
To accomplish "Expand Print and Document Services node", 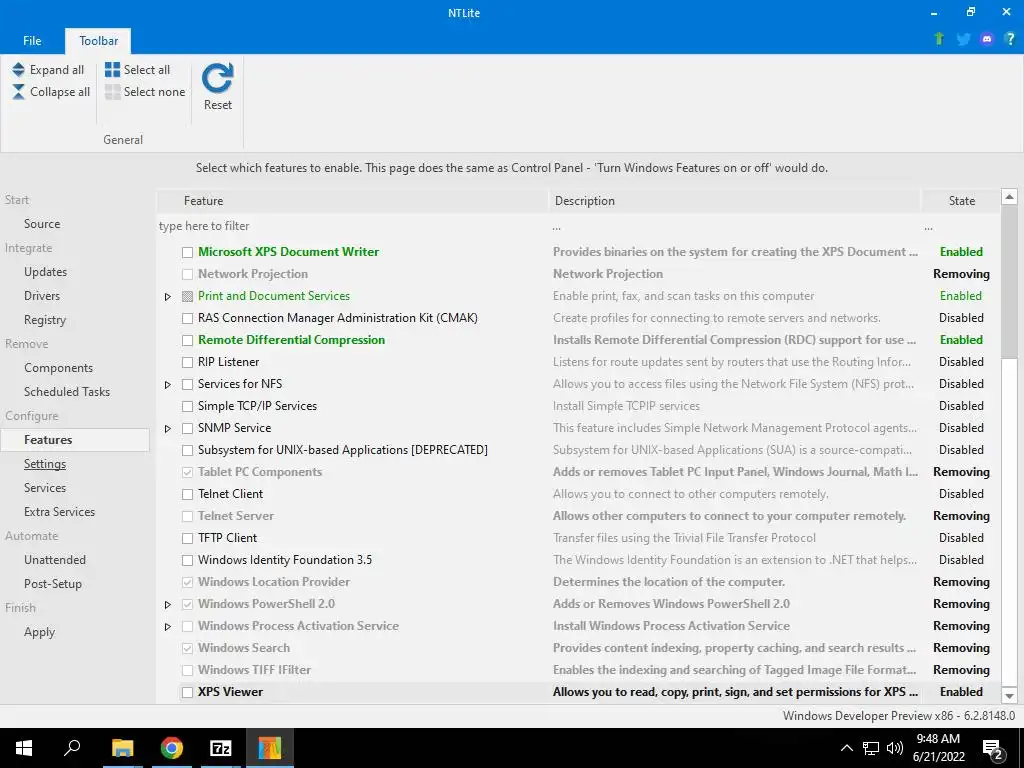I will (168, 296).
